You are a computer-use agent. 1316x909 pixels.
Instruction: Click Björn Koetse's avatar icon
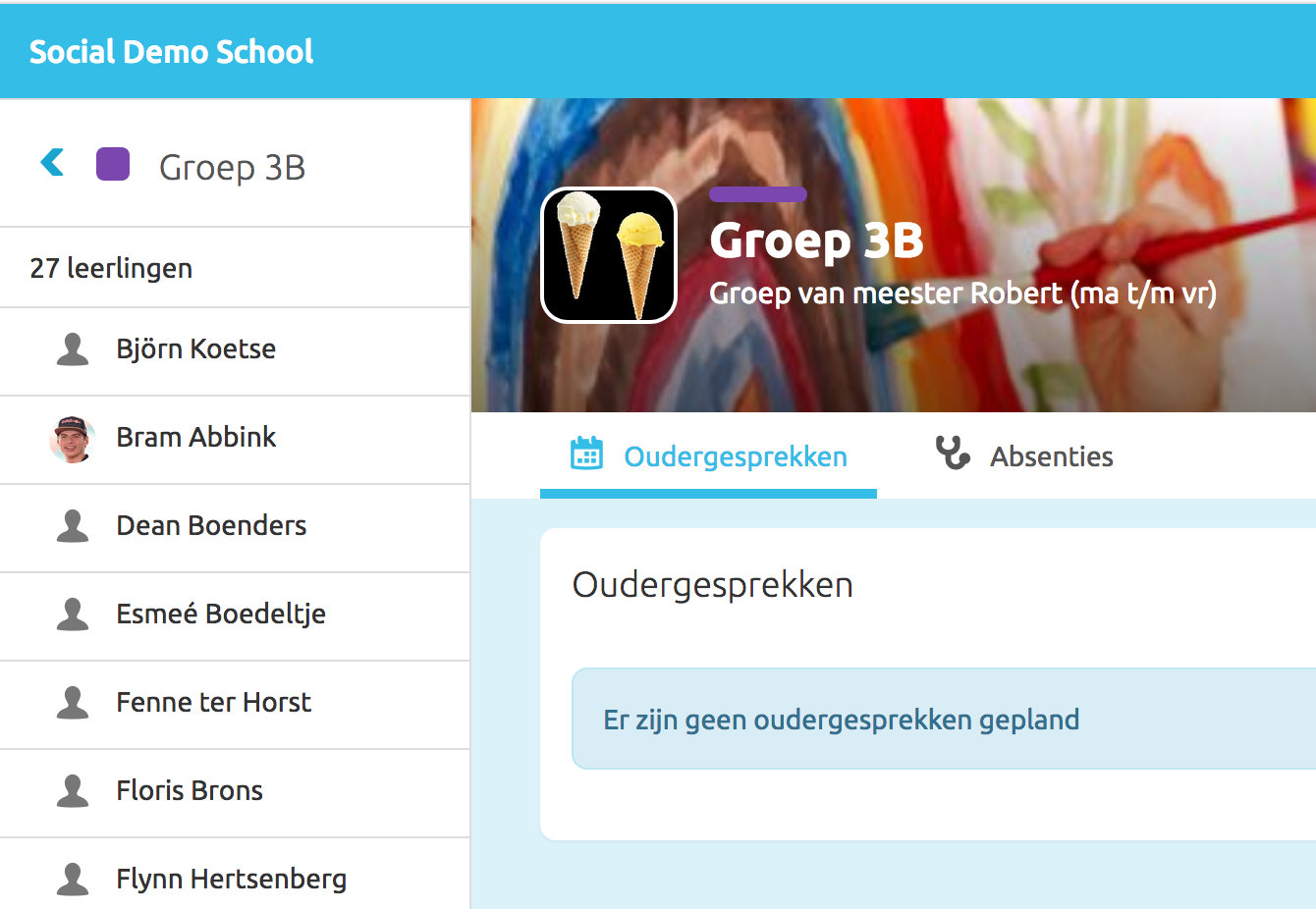tap(73, 349)
